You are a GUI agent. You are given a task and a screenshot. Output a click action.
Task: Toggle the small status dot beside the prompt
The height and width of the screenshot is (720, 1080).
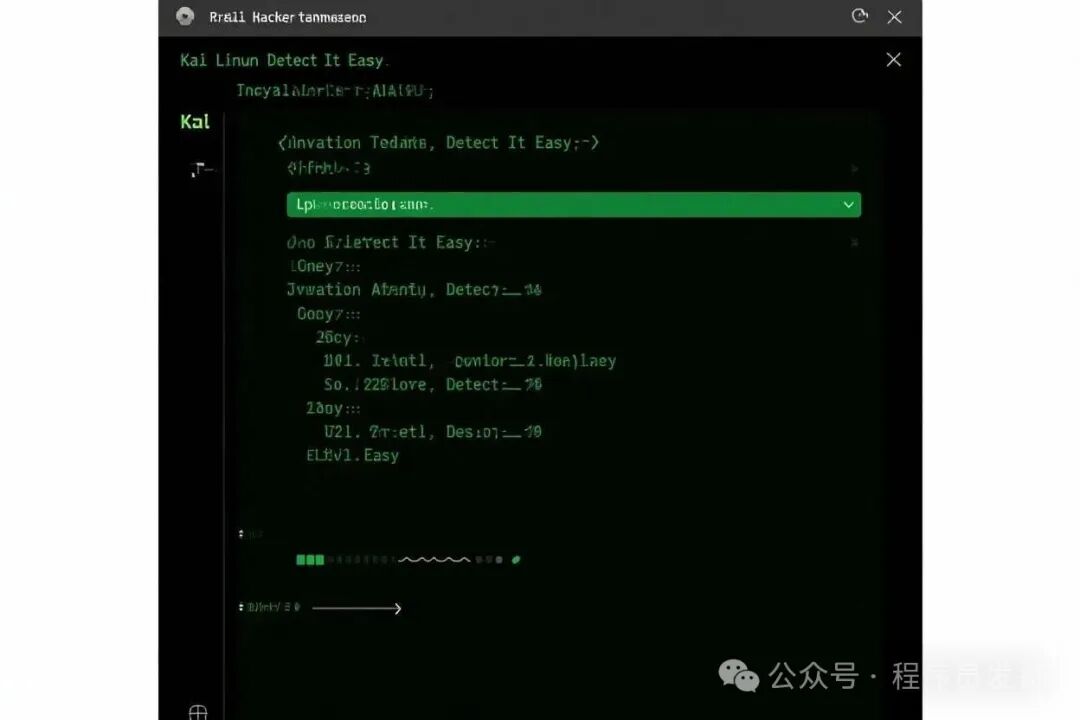pyautogui.click(x=243, y=533)
